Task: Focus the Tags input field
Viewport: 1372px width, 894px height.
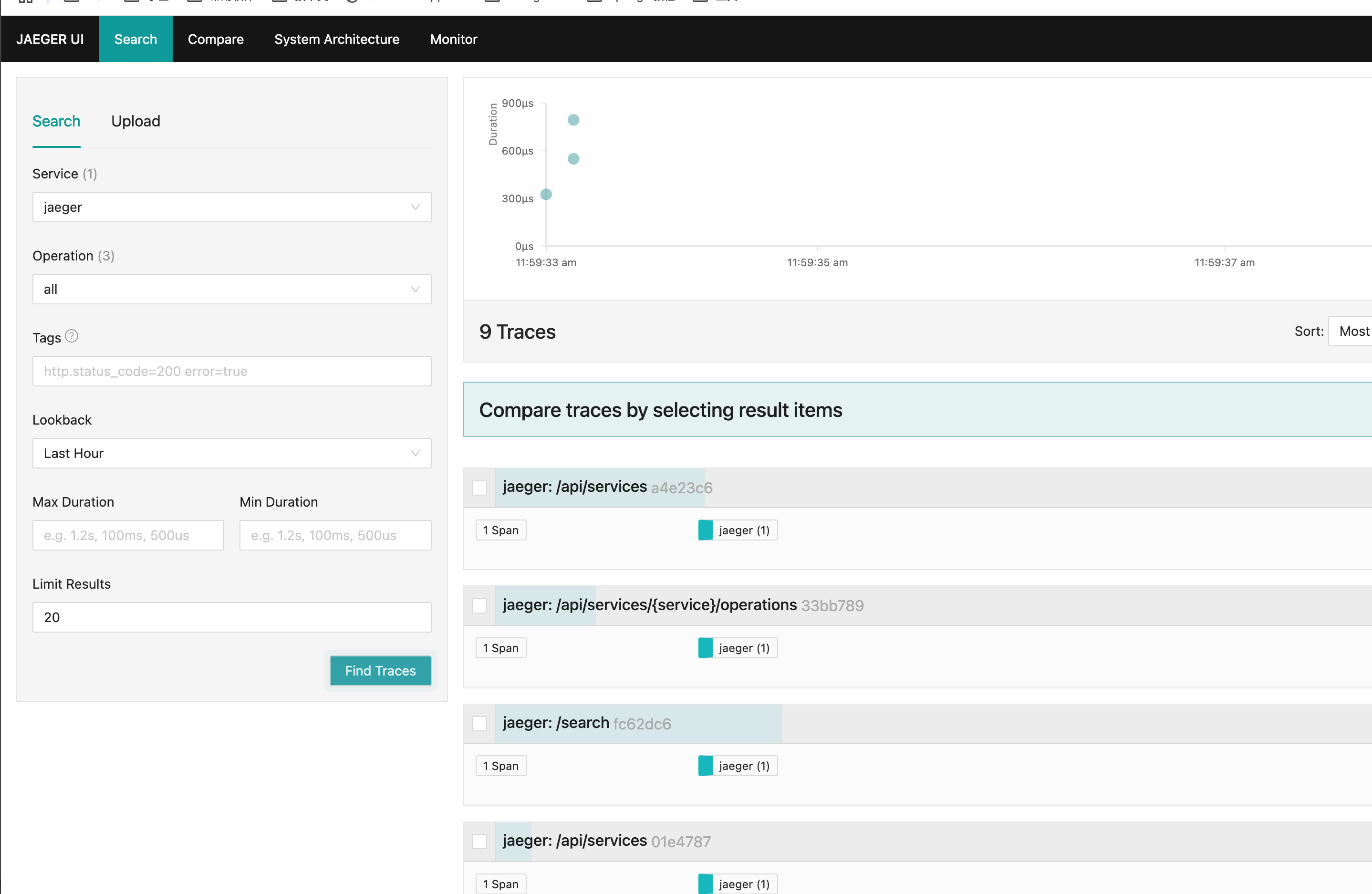Action: point(231,371)
